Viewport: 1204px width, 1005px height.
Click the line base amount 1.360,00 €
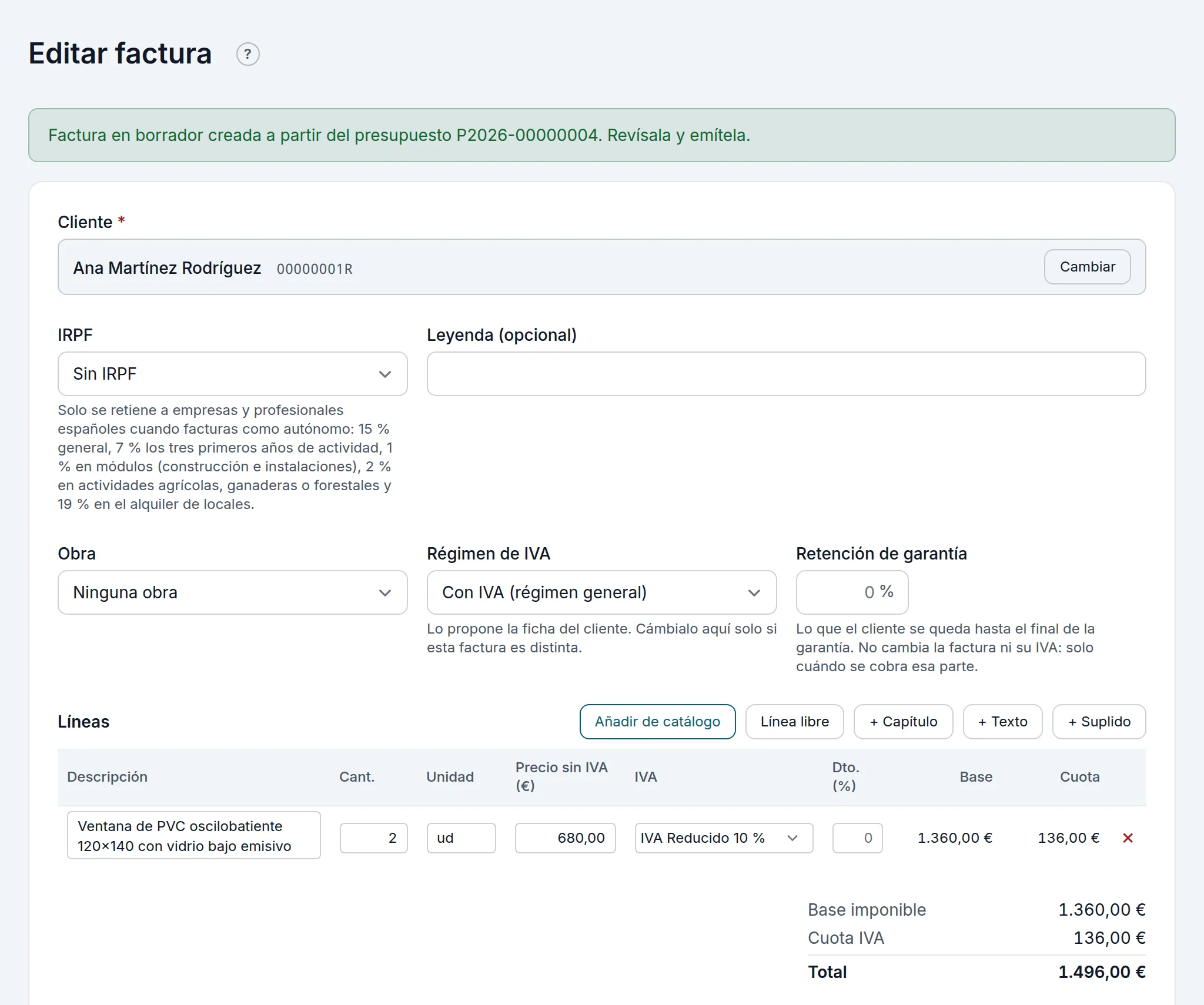pyautogui.click(x=955, y=838)
